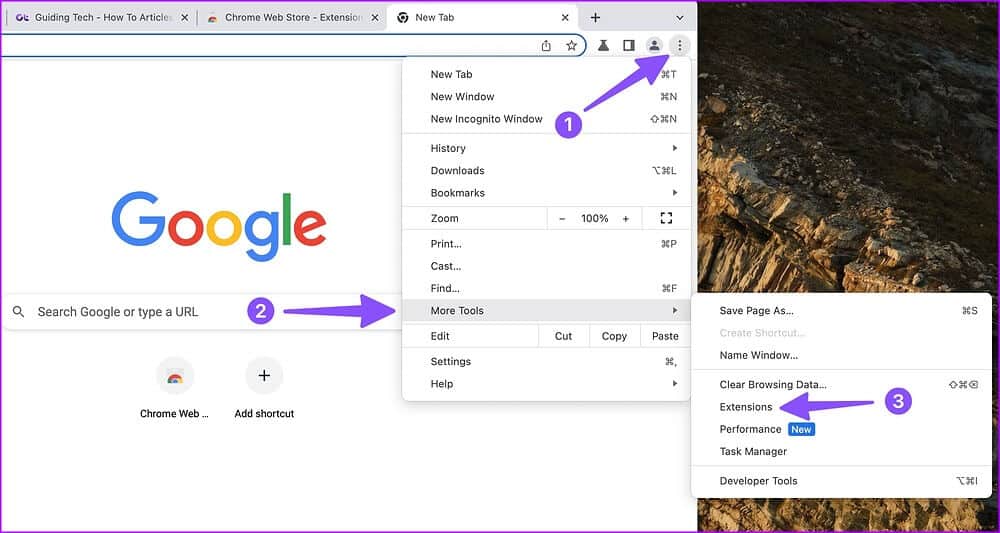Click Paste in the Edit row

click(x=665, y=336)
